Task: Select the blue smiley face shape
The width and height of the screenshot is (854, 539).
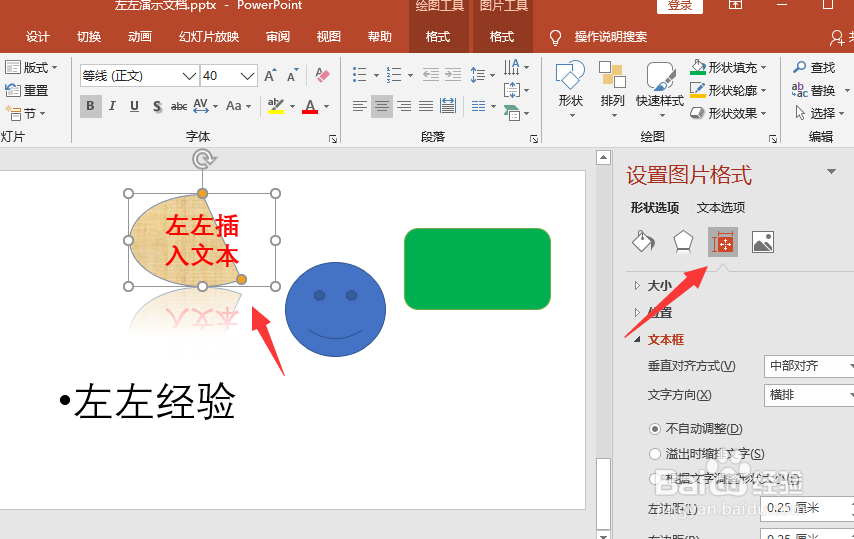Action: pos(336,309)
